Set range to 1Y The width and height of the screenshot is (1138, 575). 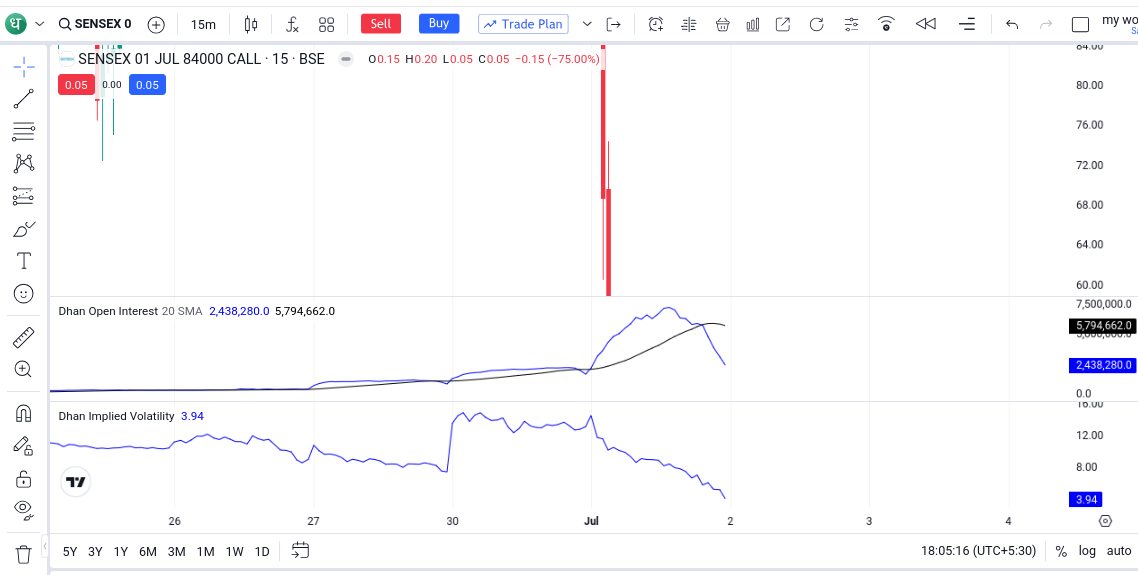[x=120, y=552]
